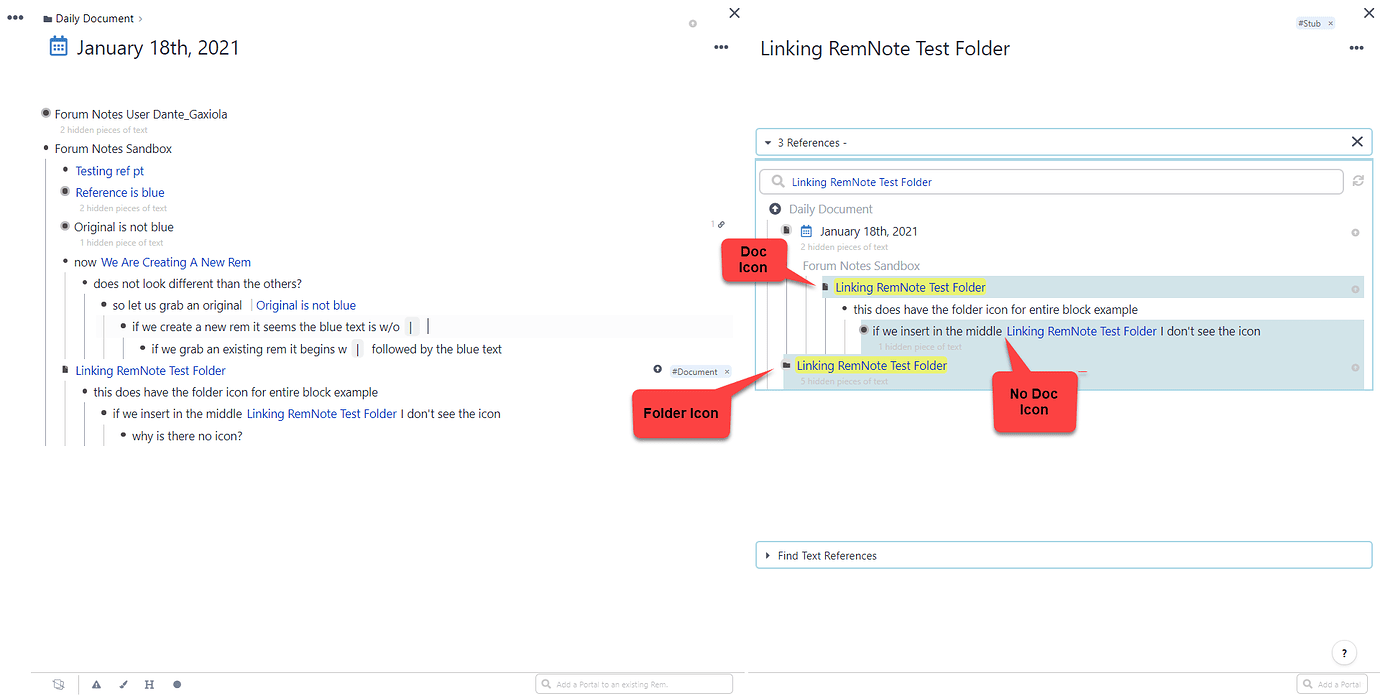Open the far-left three-dot menu
Image resolution: width=1380 pixels, height=696 pixels.
coord(15,18)
